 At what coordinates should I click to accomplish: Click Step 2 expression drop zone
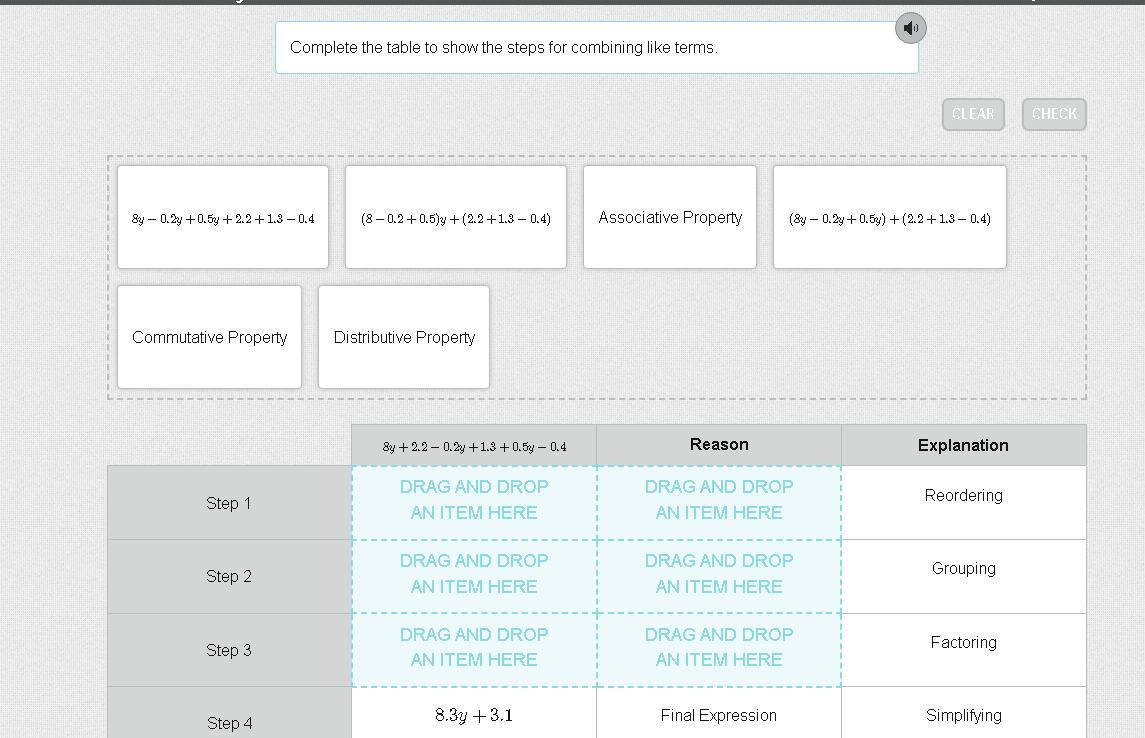(x=474, y=577)
